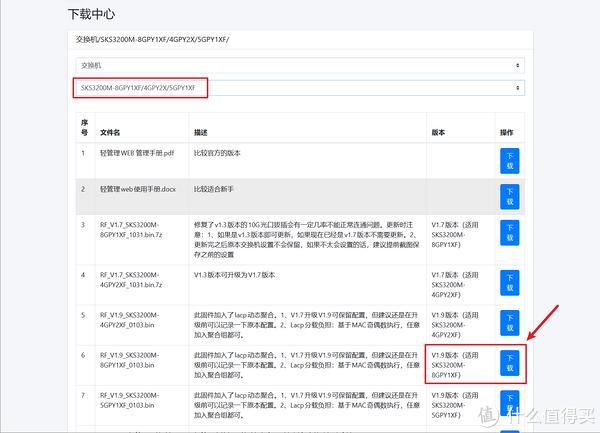Select breadcrumb text 交换机/SKS3200M-8GPY1XF/4GPY2X/5GPY1XF/
The height and width of the screenshot is (433, 600).
click(152, 39)
